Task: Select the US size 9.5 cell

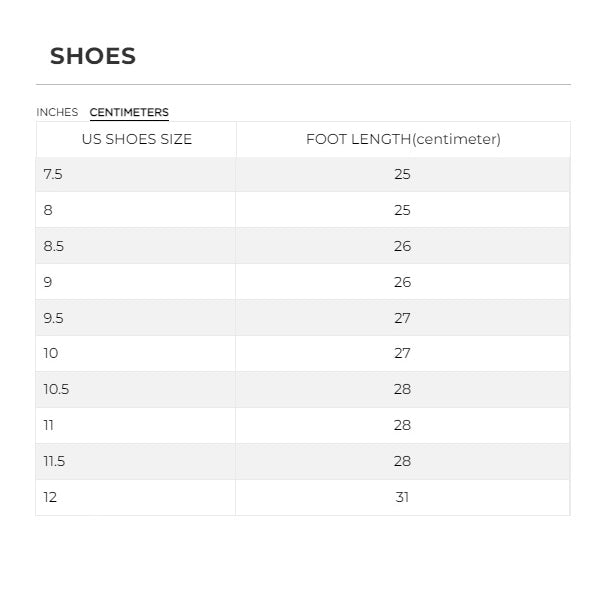Action: (53, 318)
